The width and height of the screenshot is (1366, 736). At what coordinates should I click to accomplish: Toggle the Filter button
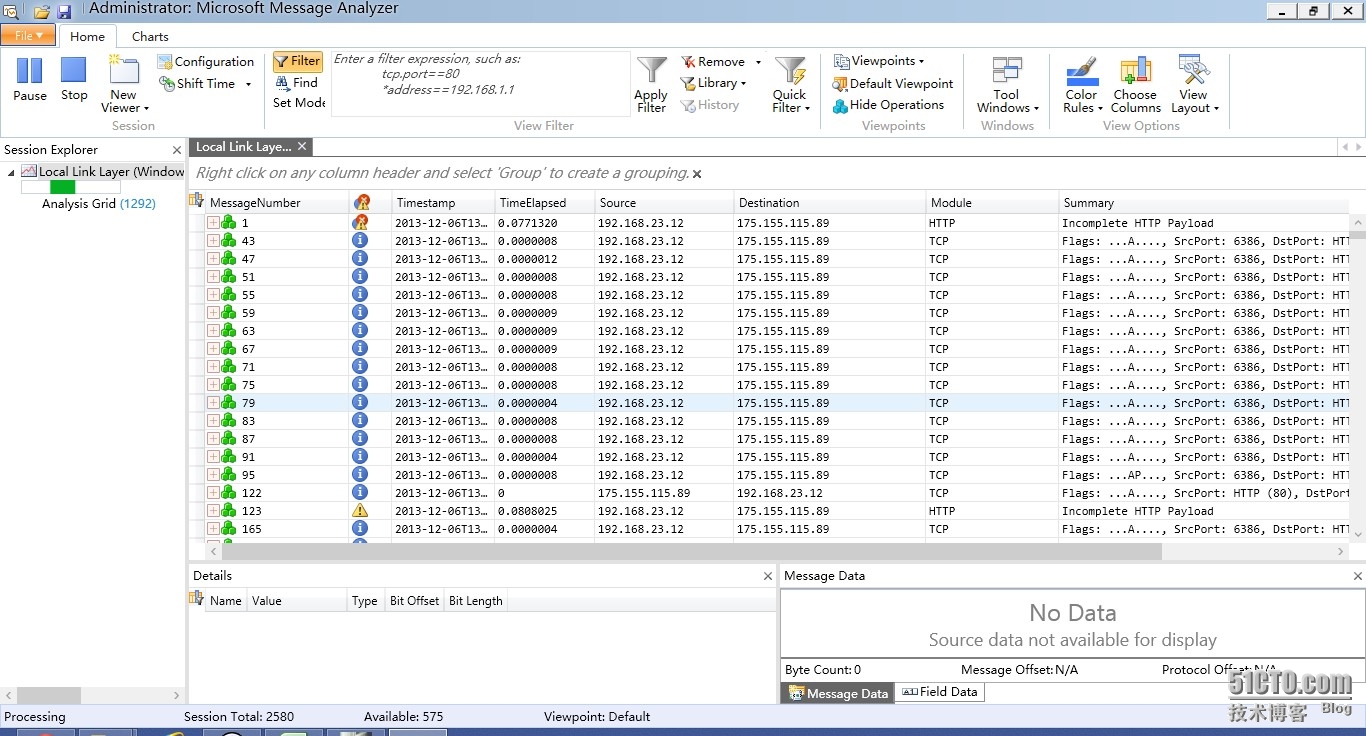point(297,61)
